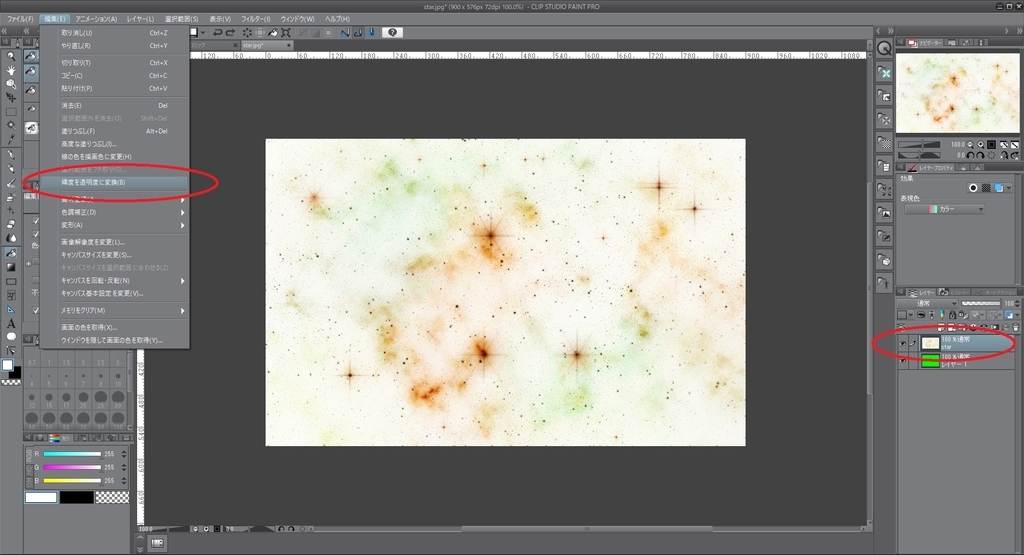Screen dimensions: 1024x555
Task: Click the Navigator preview thumbnail
Action: (x=957, y=93)
